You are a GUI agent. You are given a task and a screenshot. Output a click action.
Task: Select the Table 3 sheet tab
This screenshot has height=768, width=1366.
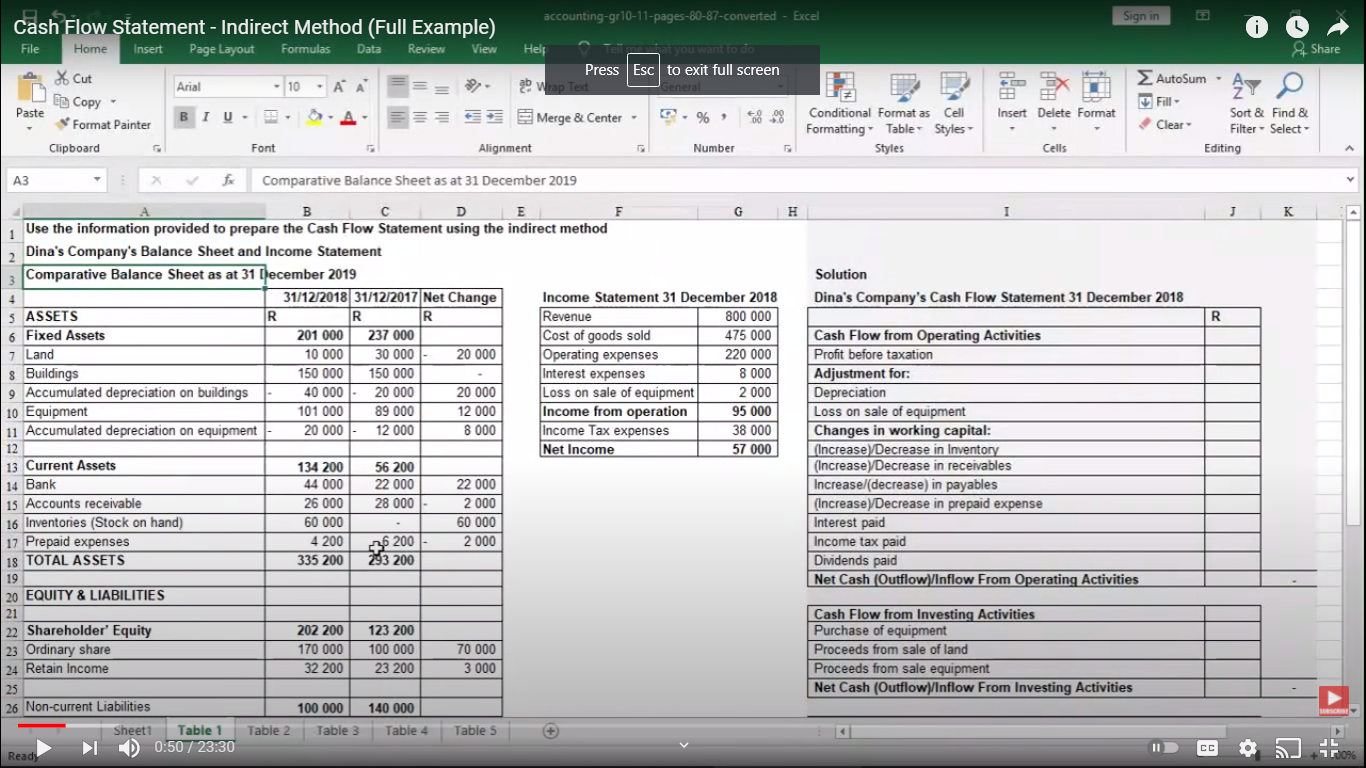coord(337,731)
